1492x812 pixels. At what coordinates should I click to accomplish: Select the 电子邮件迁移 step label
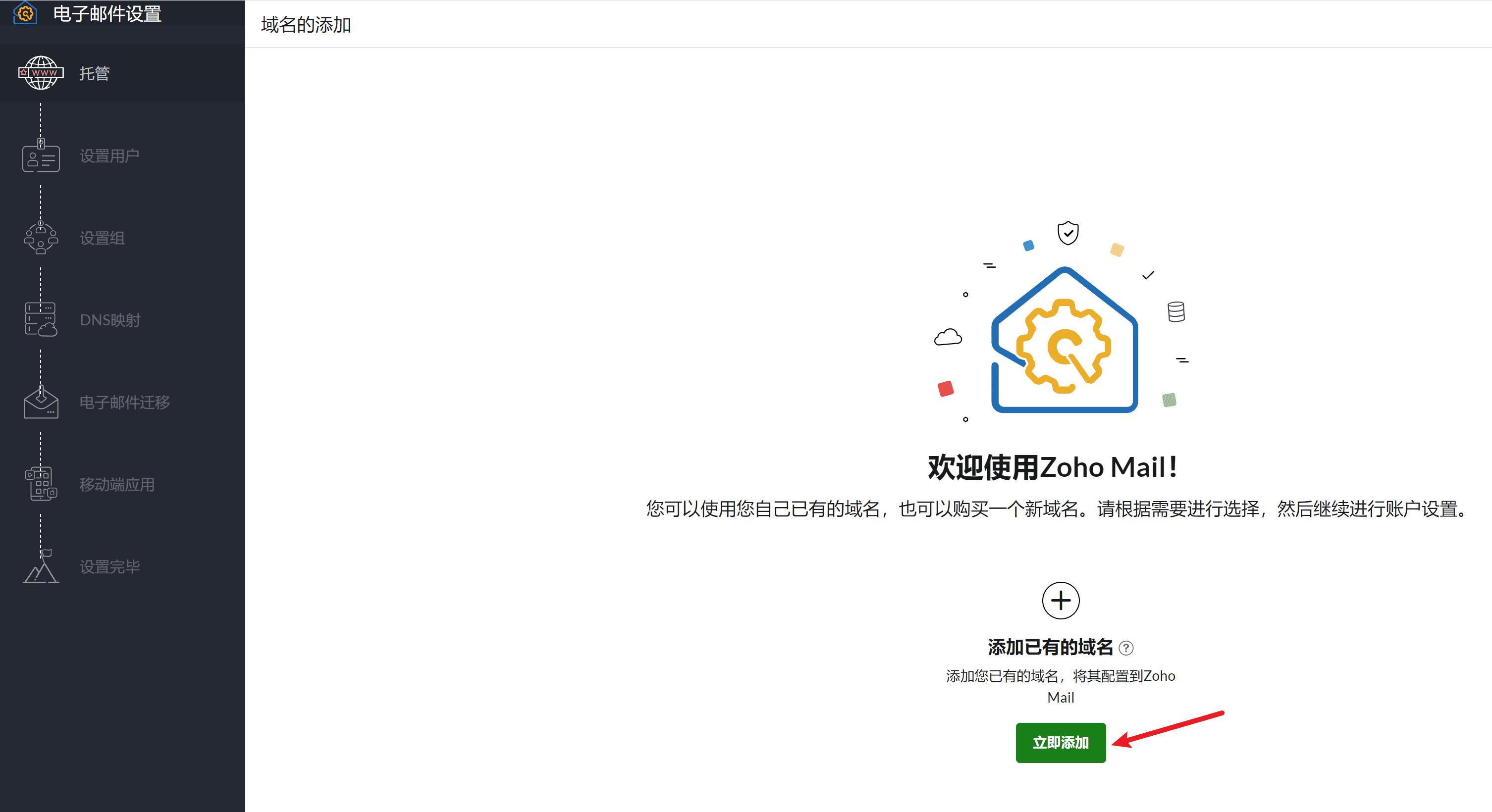click(124, 402)
